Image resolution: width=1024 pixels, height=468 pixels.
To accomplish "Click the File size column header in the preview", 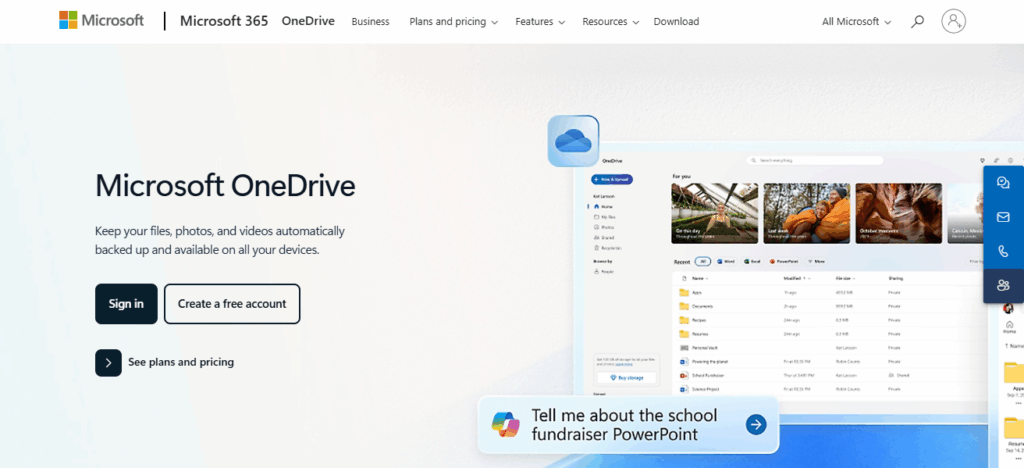I will pyautogui.click(x=844, y=278).
